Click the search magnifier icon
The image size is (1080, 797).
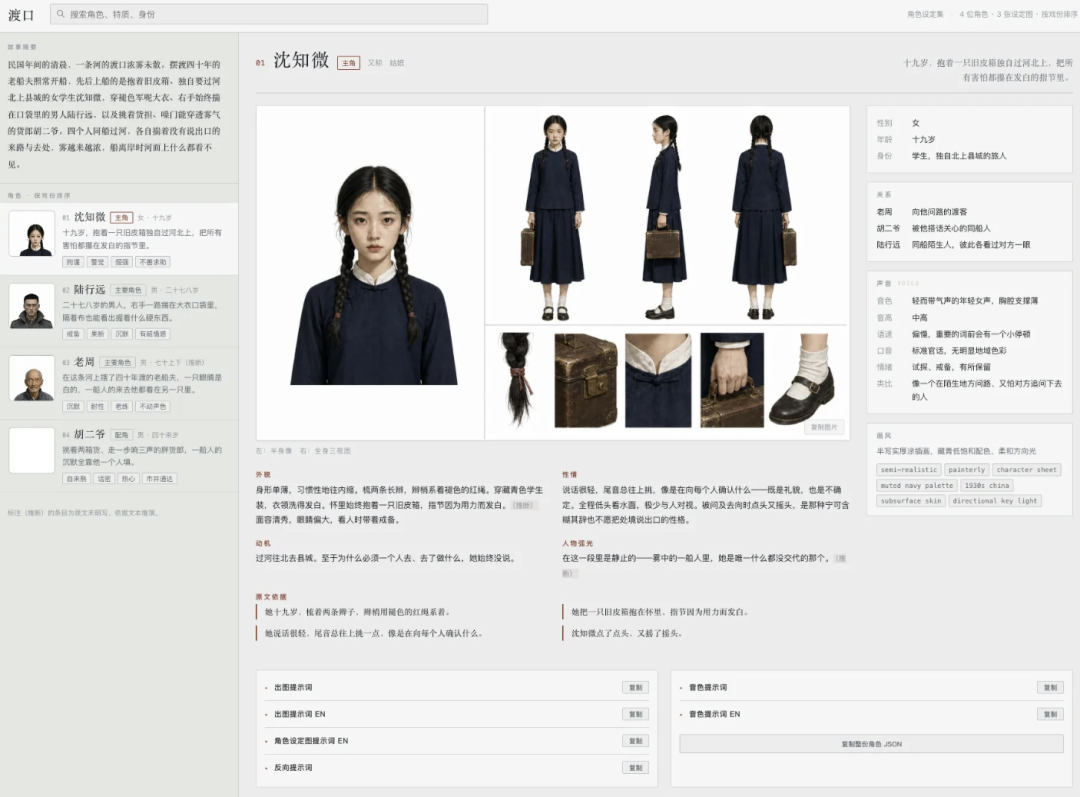[x=61, y=14]
